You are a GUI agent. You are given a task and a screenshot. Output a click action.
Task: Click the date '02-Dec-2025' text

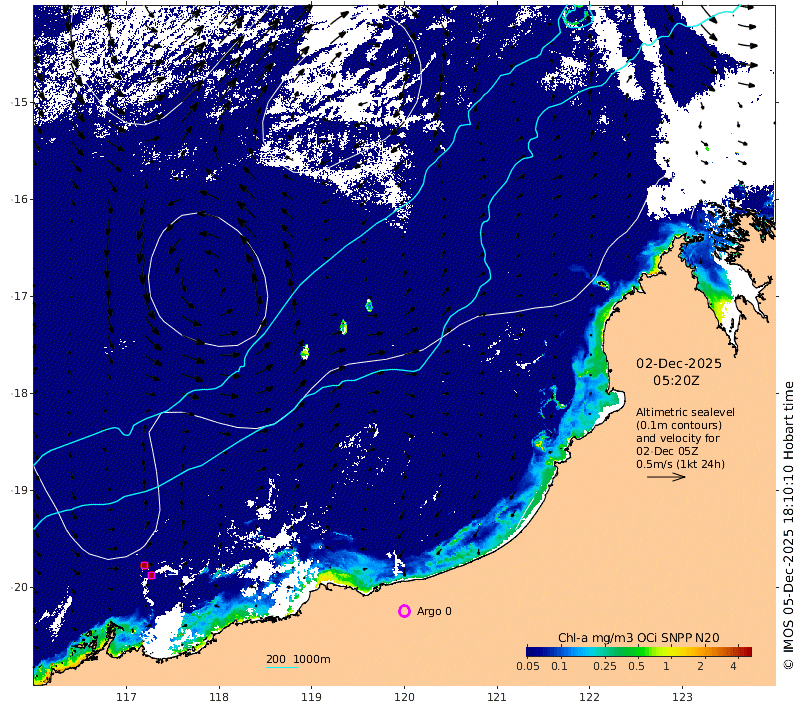tap(679, 364)
